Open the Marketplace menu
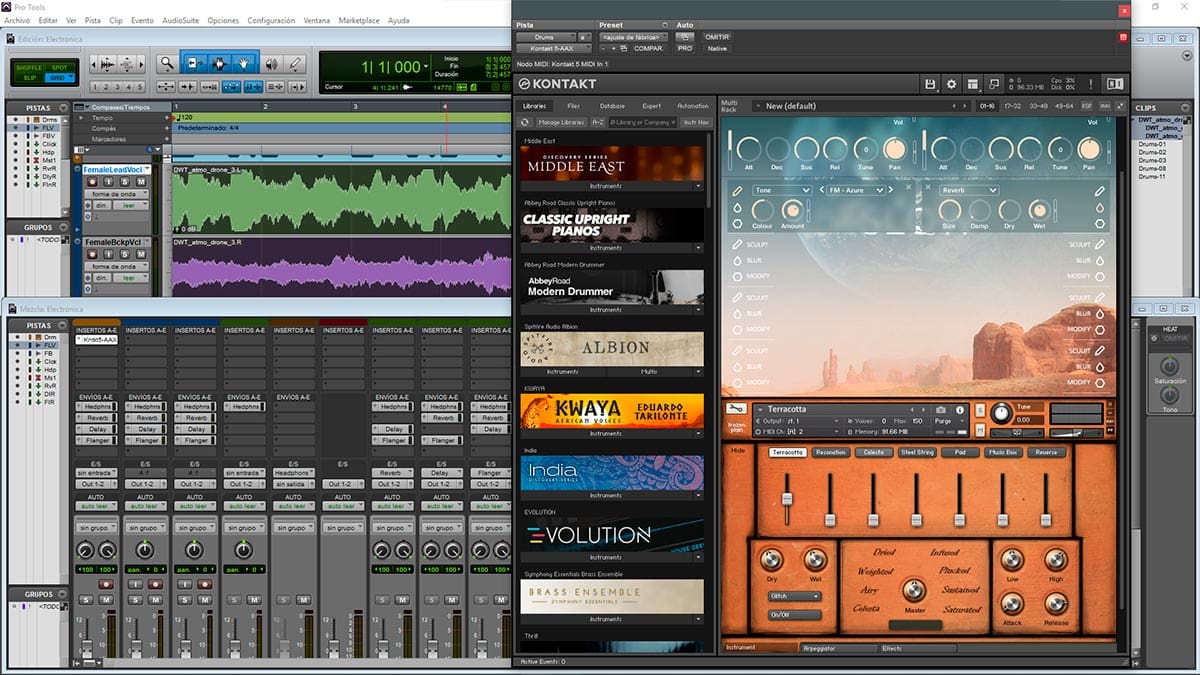This screenshot has height=675, width=1200. 358,20
